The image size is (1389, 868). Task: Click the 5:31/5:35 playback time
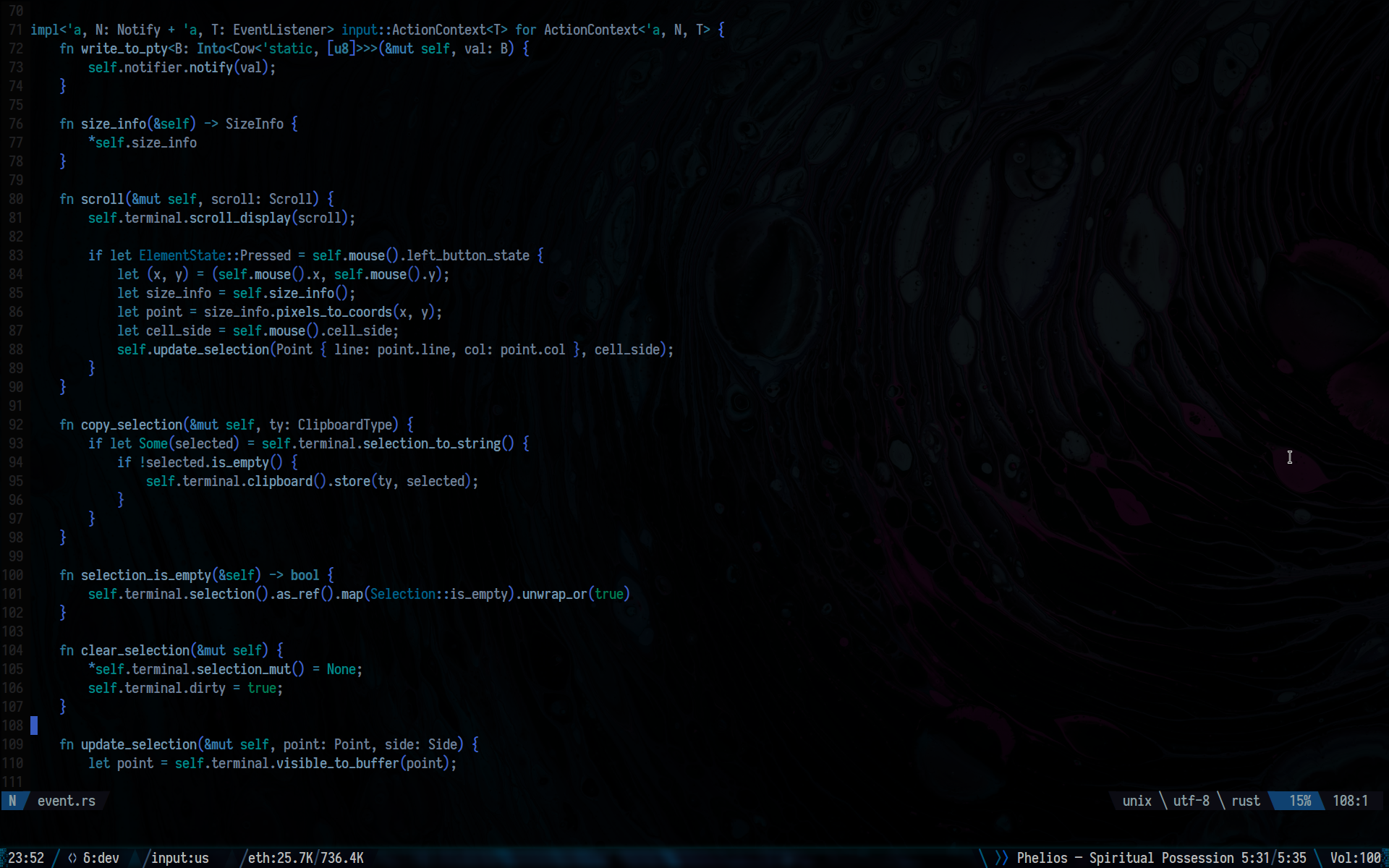pos(1273,858)
